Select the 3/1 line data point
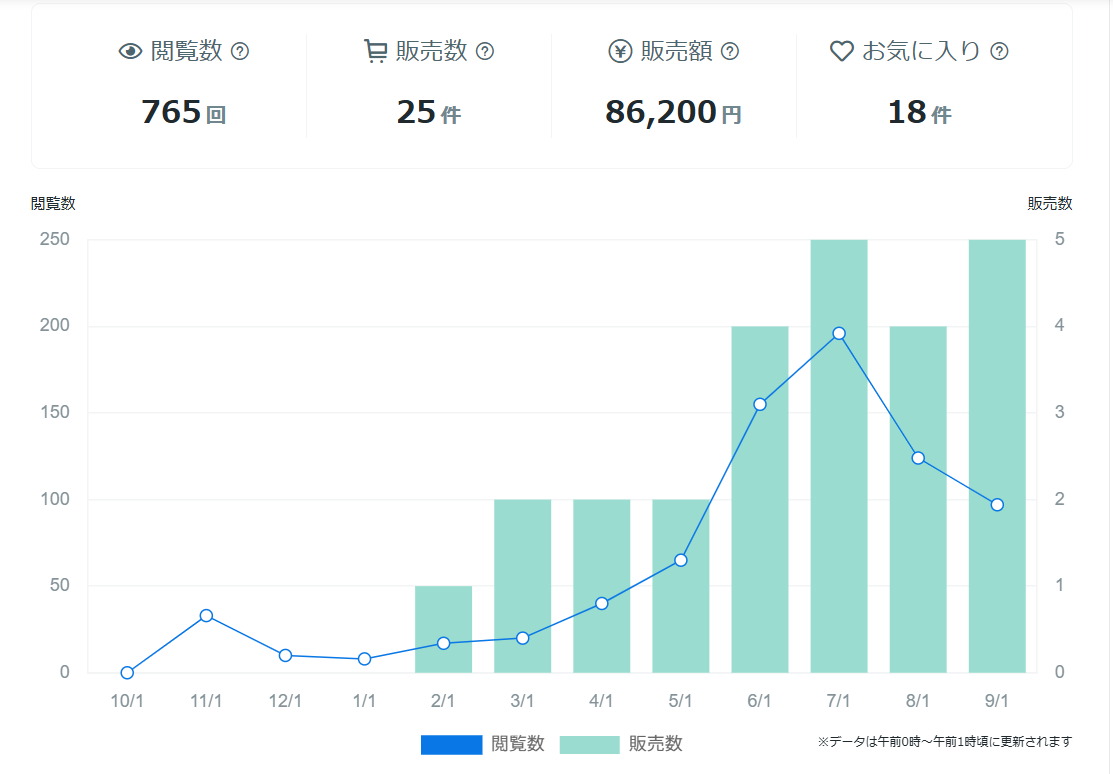Image resolution: width=1113 pixels, height=774 pixels. pyautogui.click(x=522, y=638)
